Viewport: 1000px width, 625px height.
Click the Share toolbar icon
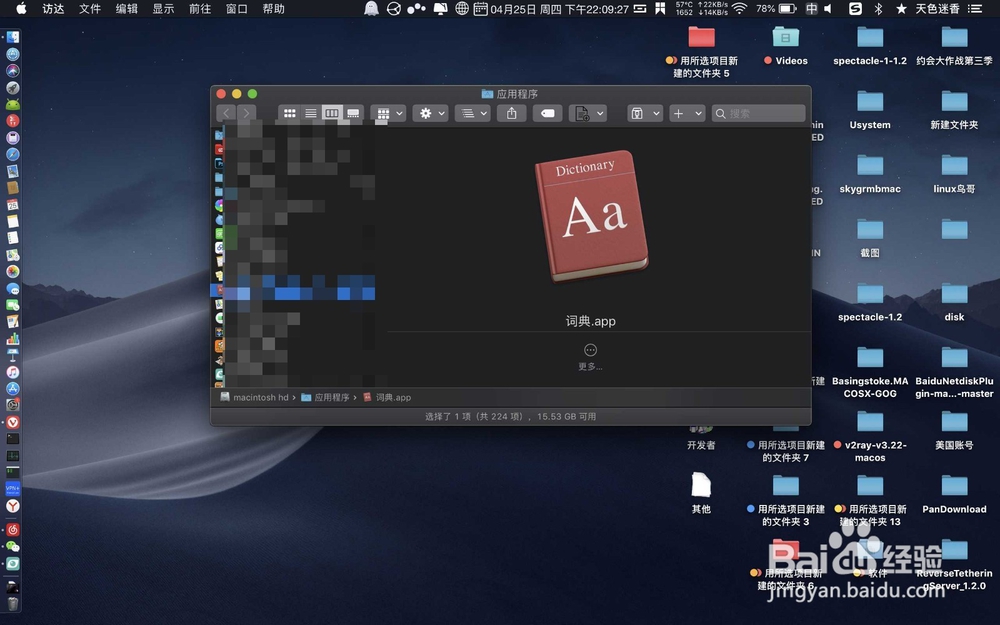tap(511, 114)
